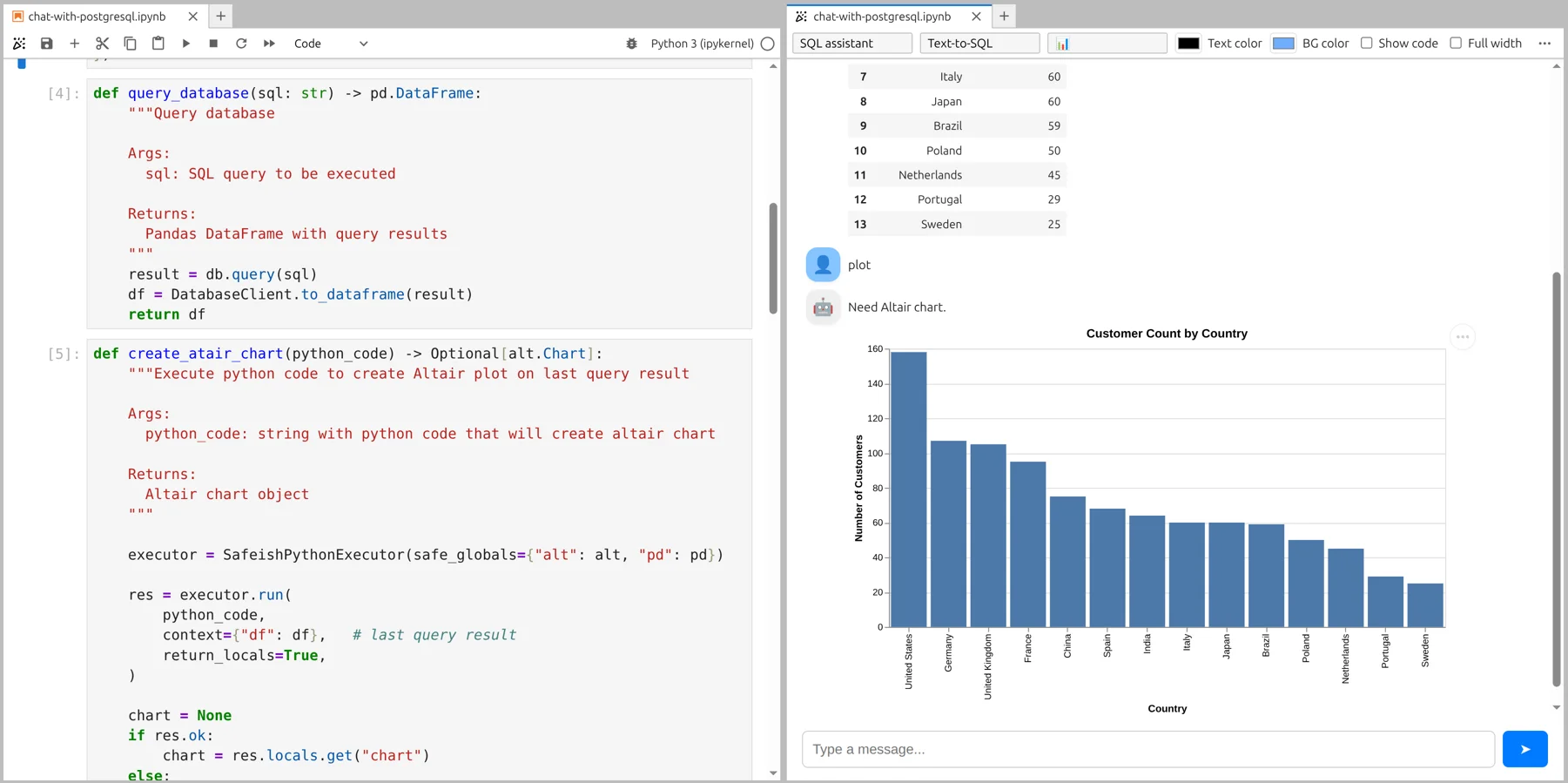Expand the app toolbar's more options ellipsis
This screenshot has width=1568, height=783.
pyautogui.click(x=1544, y=44)
